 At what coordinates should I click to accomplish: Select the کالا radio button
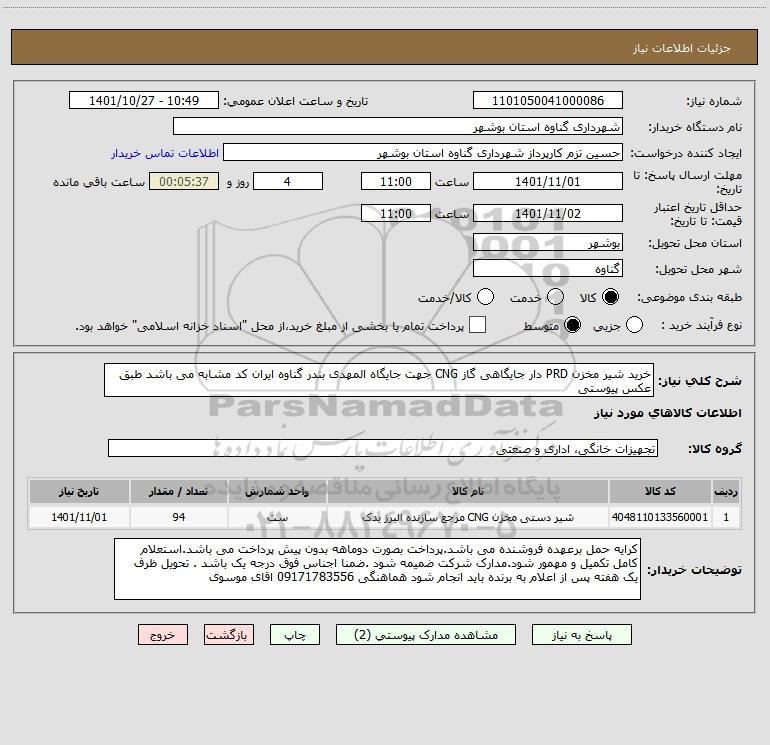pos(610,297)
